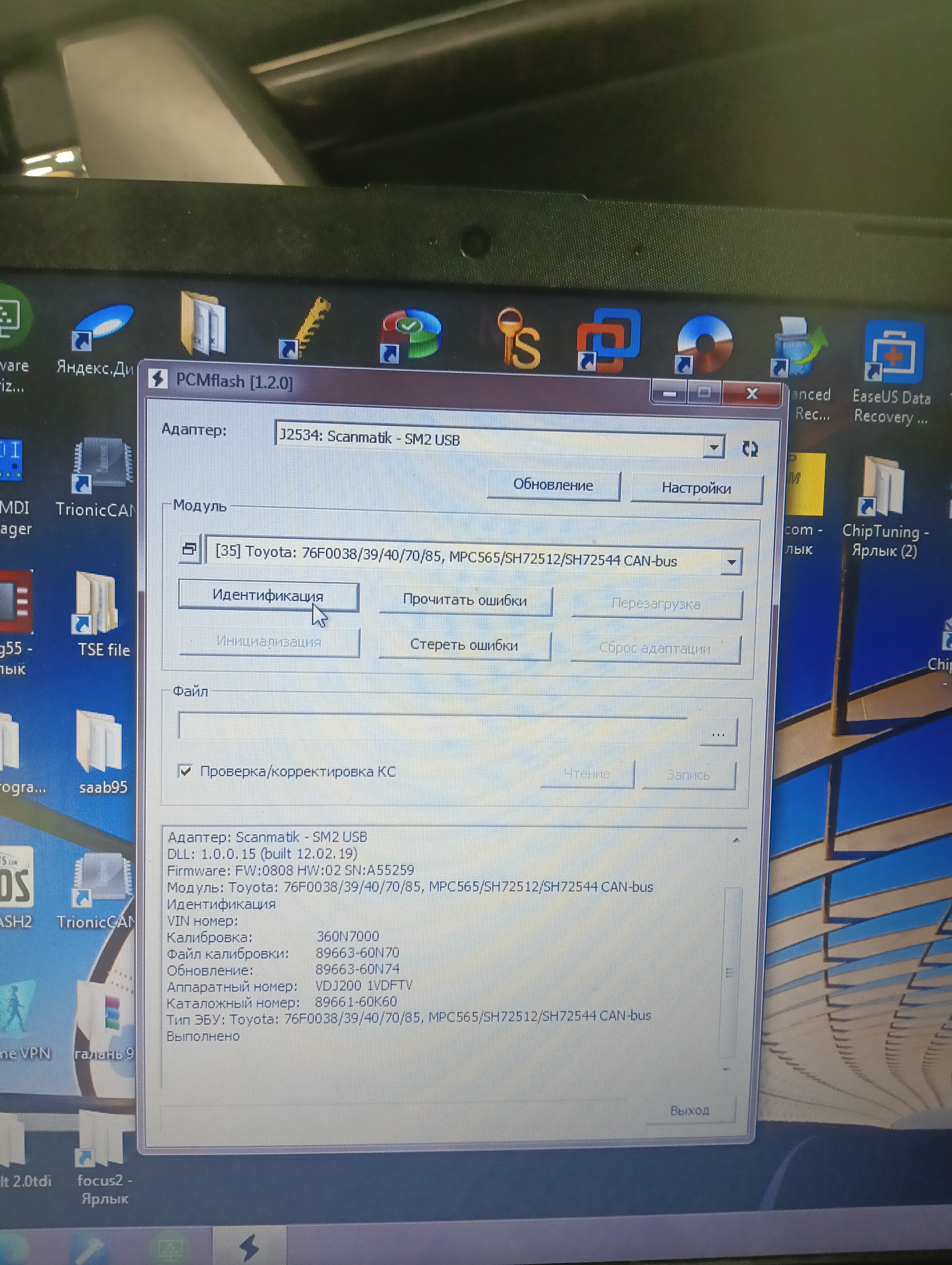Expand the Адаптер dropdown list
952x1265 pixels.
[714, 447]
